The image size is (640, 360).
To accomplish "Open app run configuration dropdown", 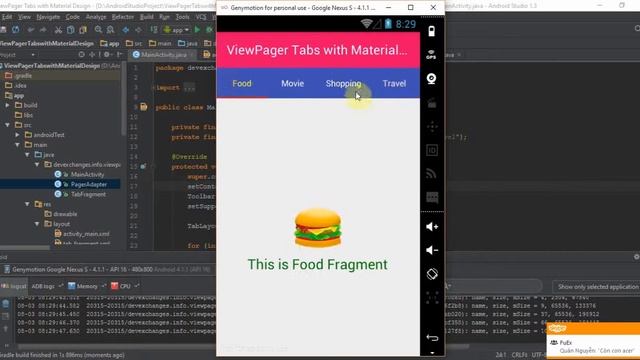I will click(x=176, y=30).
